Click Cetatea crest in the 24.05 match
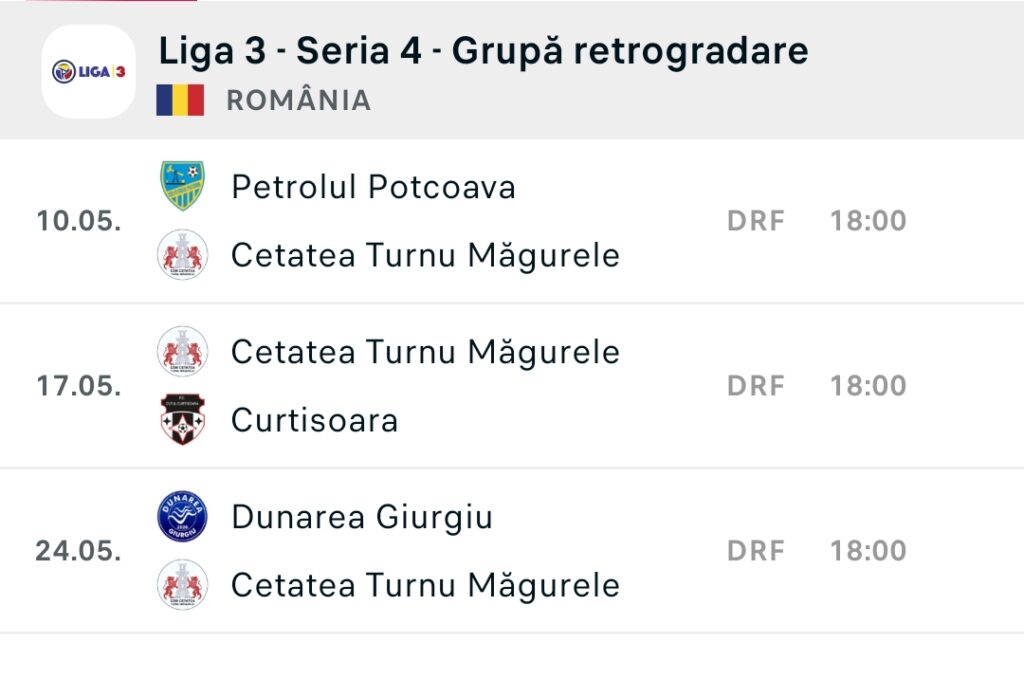The width and height of the screenshot is (1024, 679). (182, 584)
